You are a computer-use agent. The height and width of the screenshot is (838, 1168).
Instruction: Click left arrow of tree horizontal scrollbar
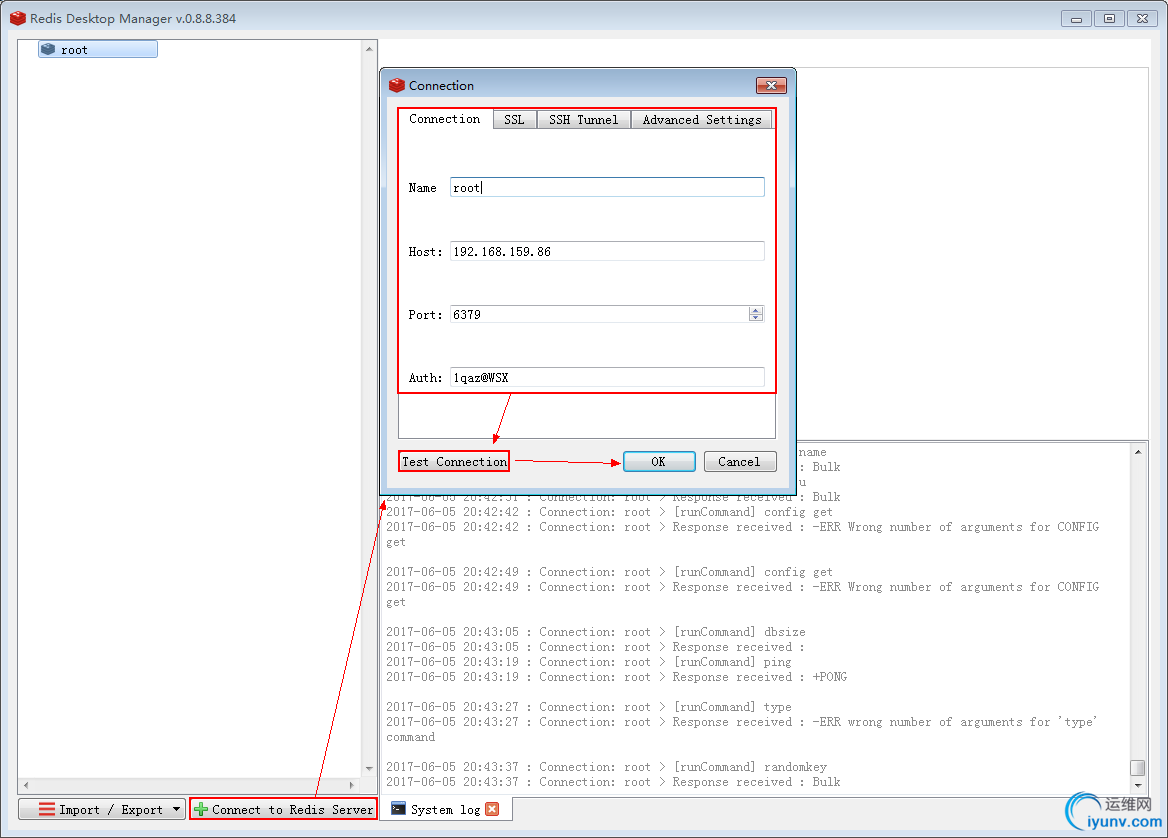27,785
